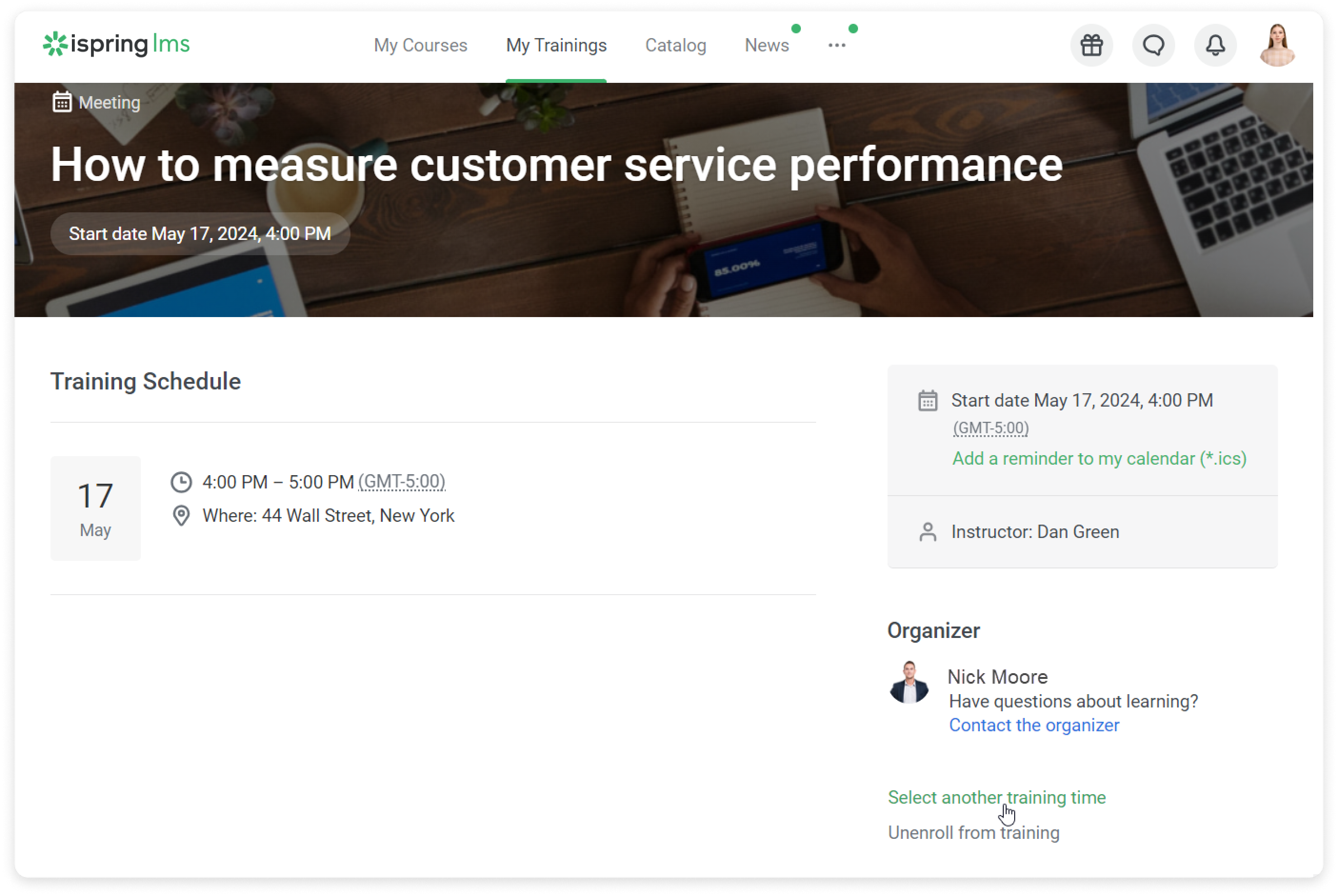Screen dimensions: 1338x896
Task: Click Unenroll from training
Action: click(x=973, y=833)
